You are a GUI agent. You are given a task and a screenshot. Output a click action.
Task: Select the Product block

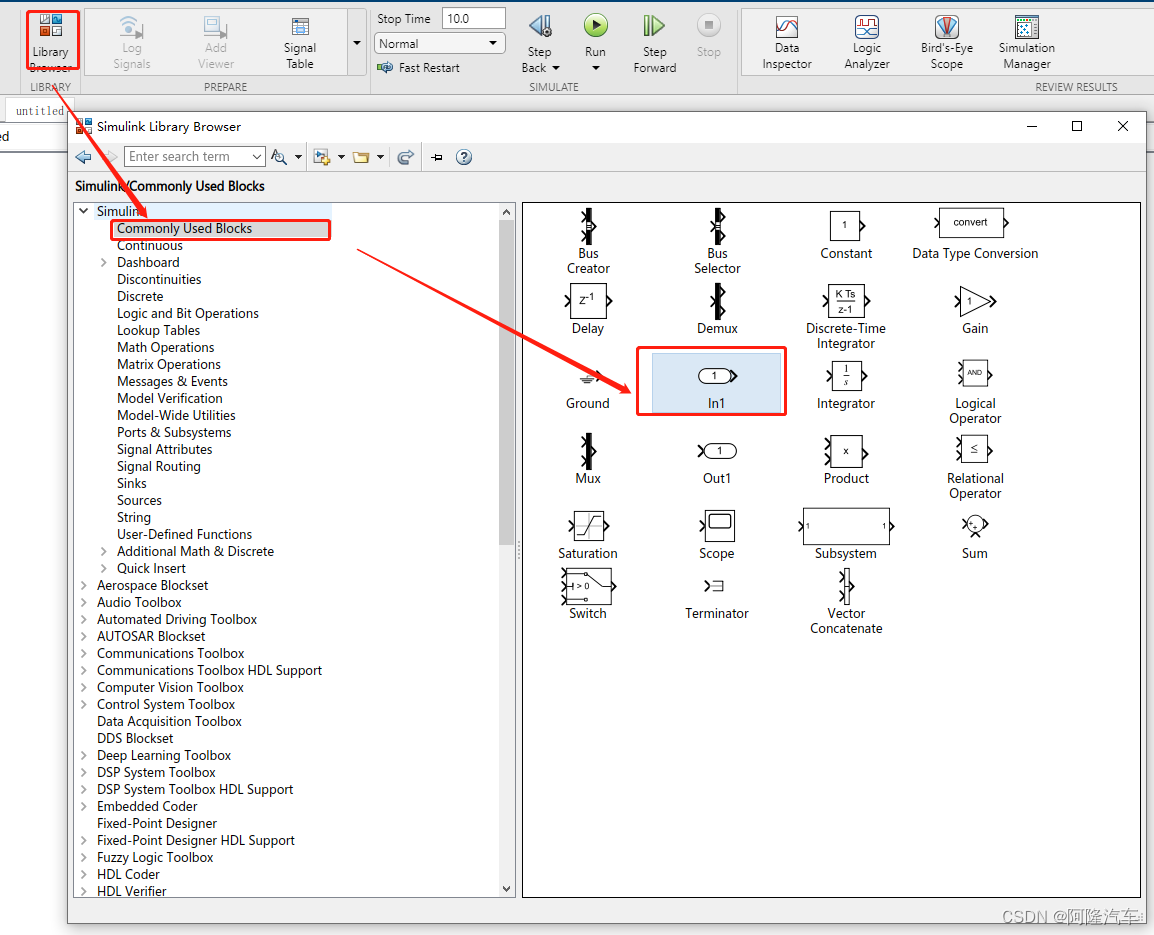846,460
